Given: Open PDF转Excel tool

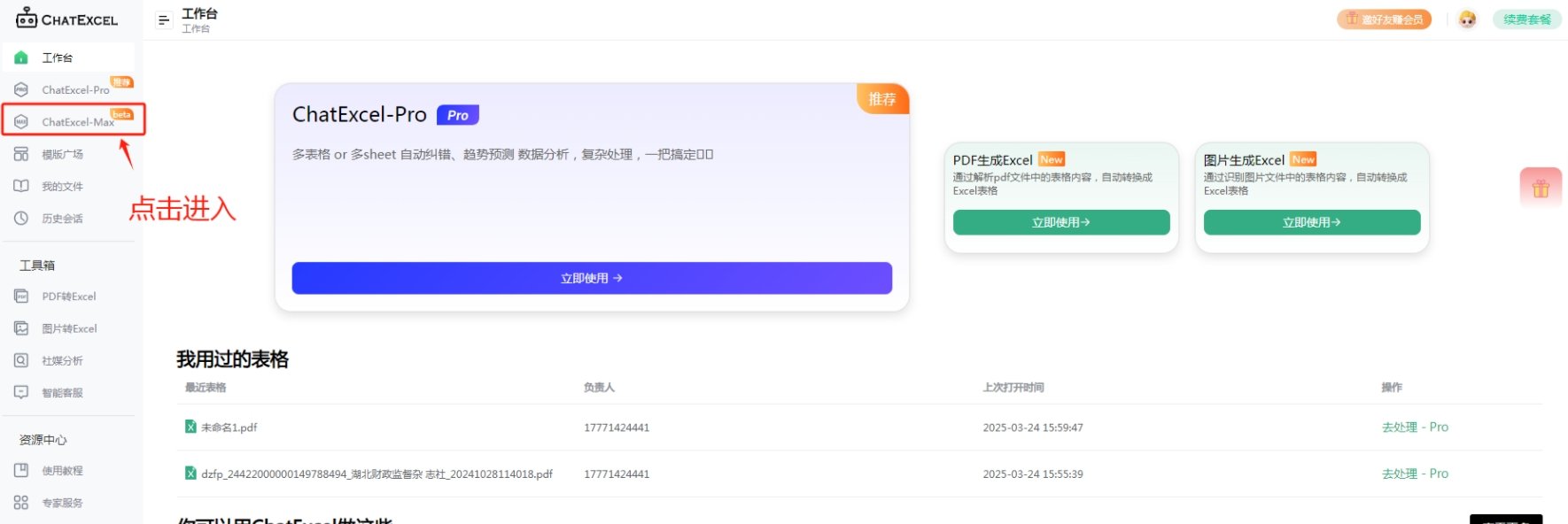Looking at the screenshot, I should click(x=68, y=297).
